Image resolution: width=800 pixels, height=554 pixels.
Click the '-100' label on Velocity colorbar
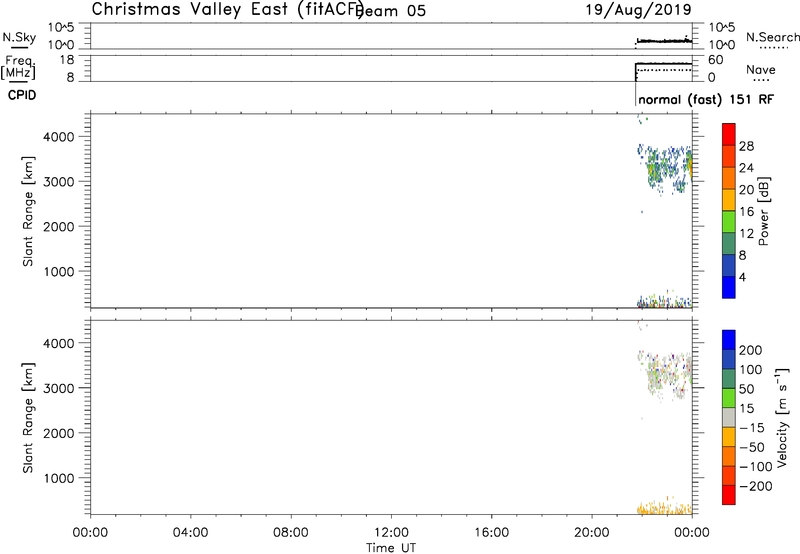click(756, 467)
